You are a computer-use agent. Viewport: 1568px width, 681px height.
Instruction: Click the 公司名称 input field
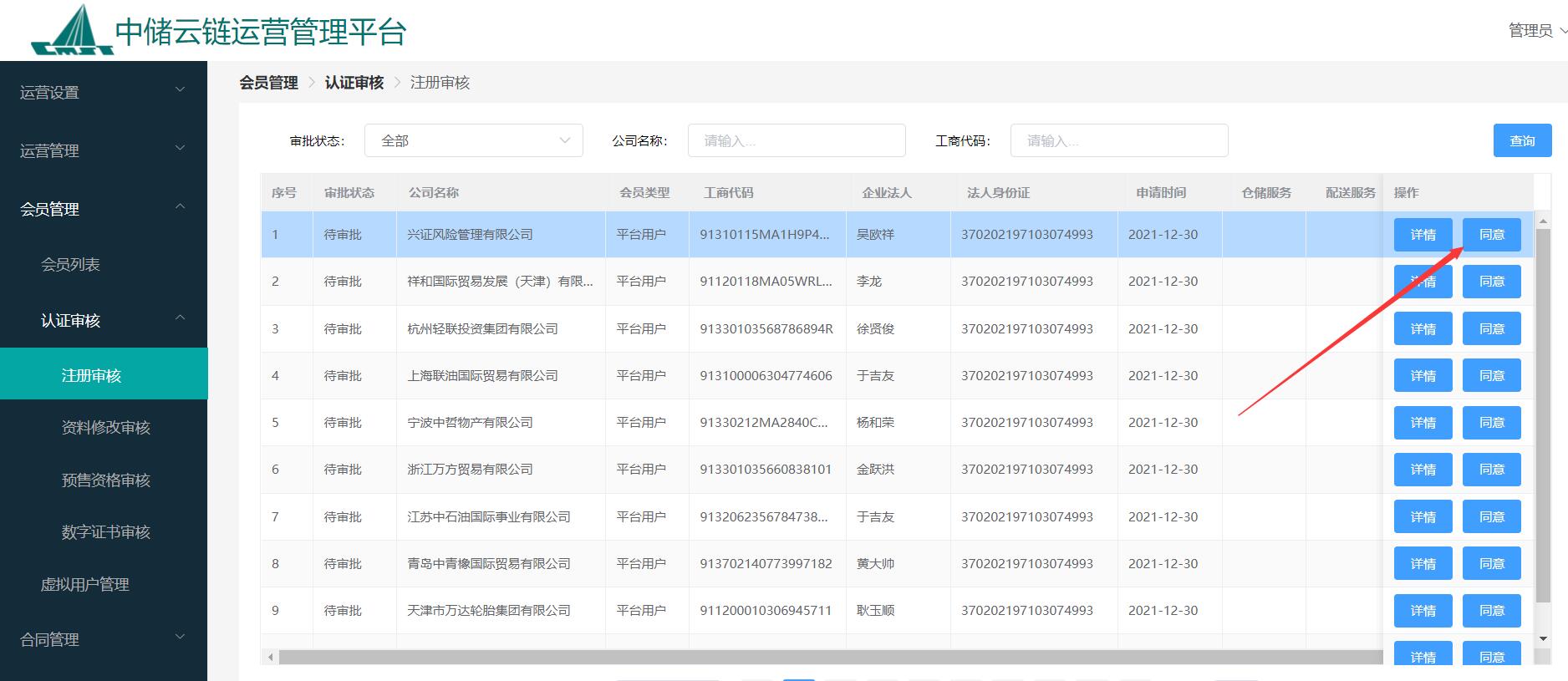[796, 140]
